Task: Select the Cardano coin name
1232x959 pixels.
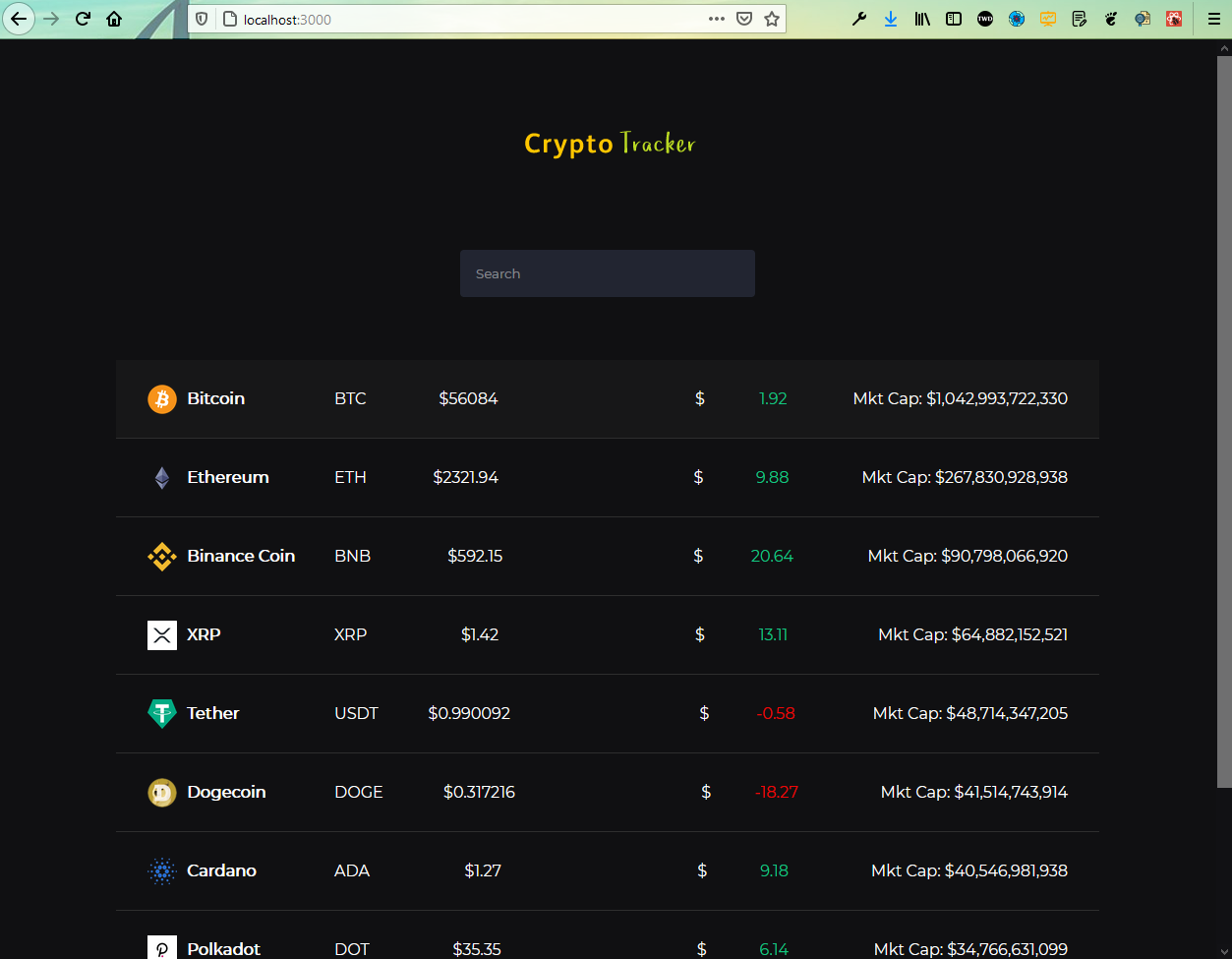Action: point(221,870)
